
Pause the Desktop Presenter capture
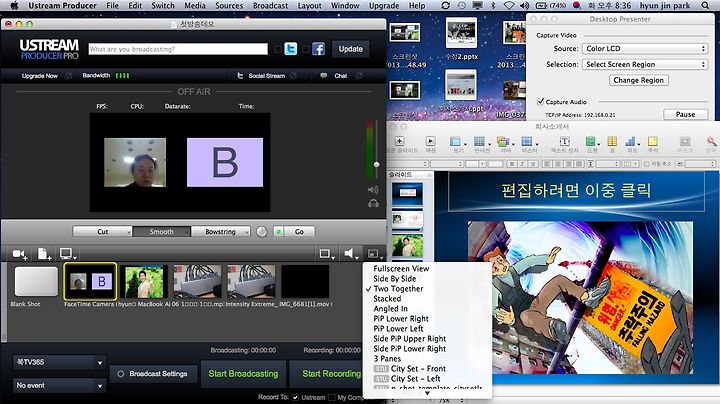pyautogui.click(x=685, y=114)
